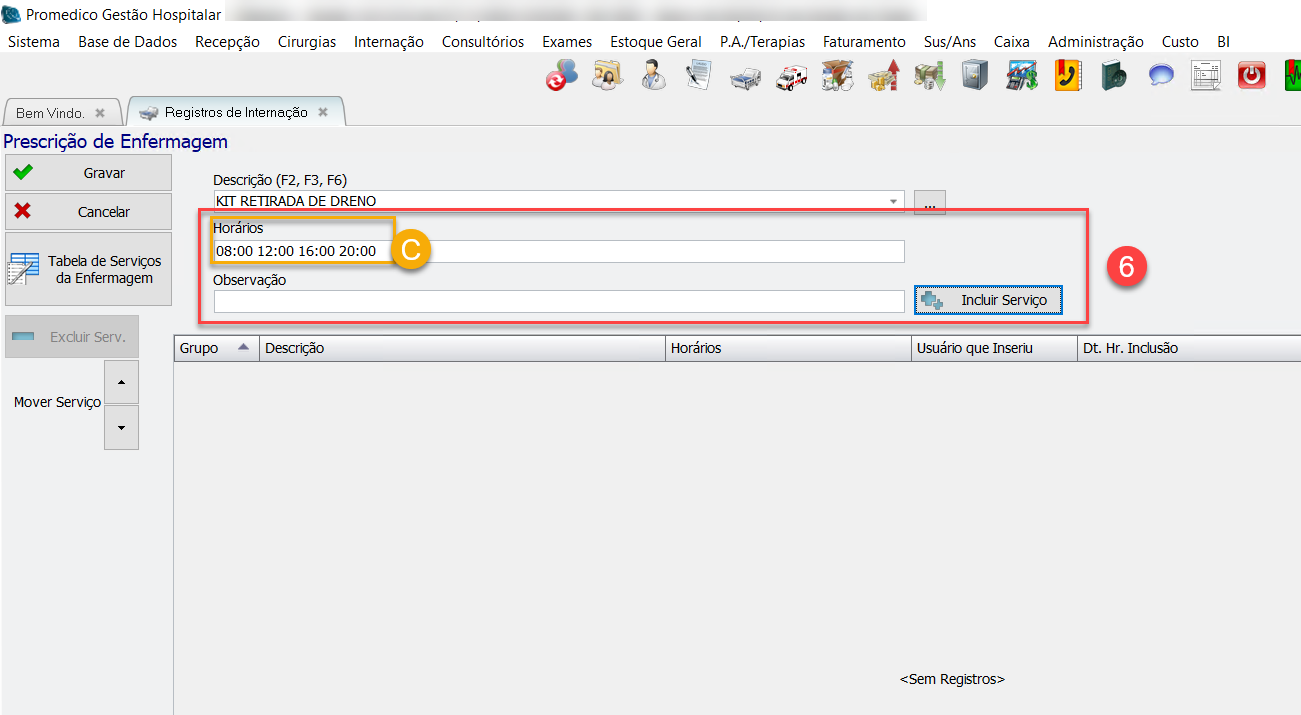
Task: Click the patient folder toolbar icon
Action: pos(607,76)
